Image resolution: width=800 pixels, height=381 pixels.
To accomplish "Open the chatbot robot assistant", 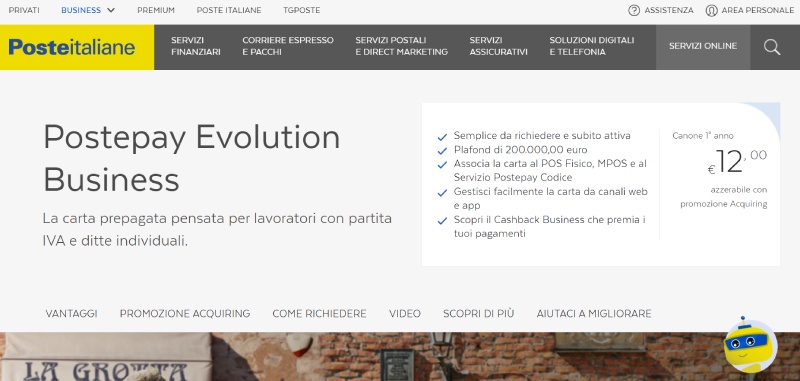I will click(x=751, y=344).
